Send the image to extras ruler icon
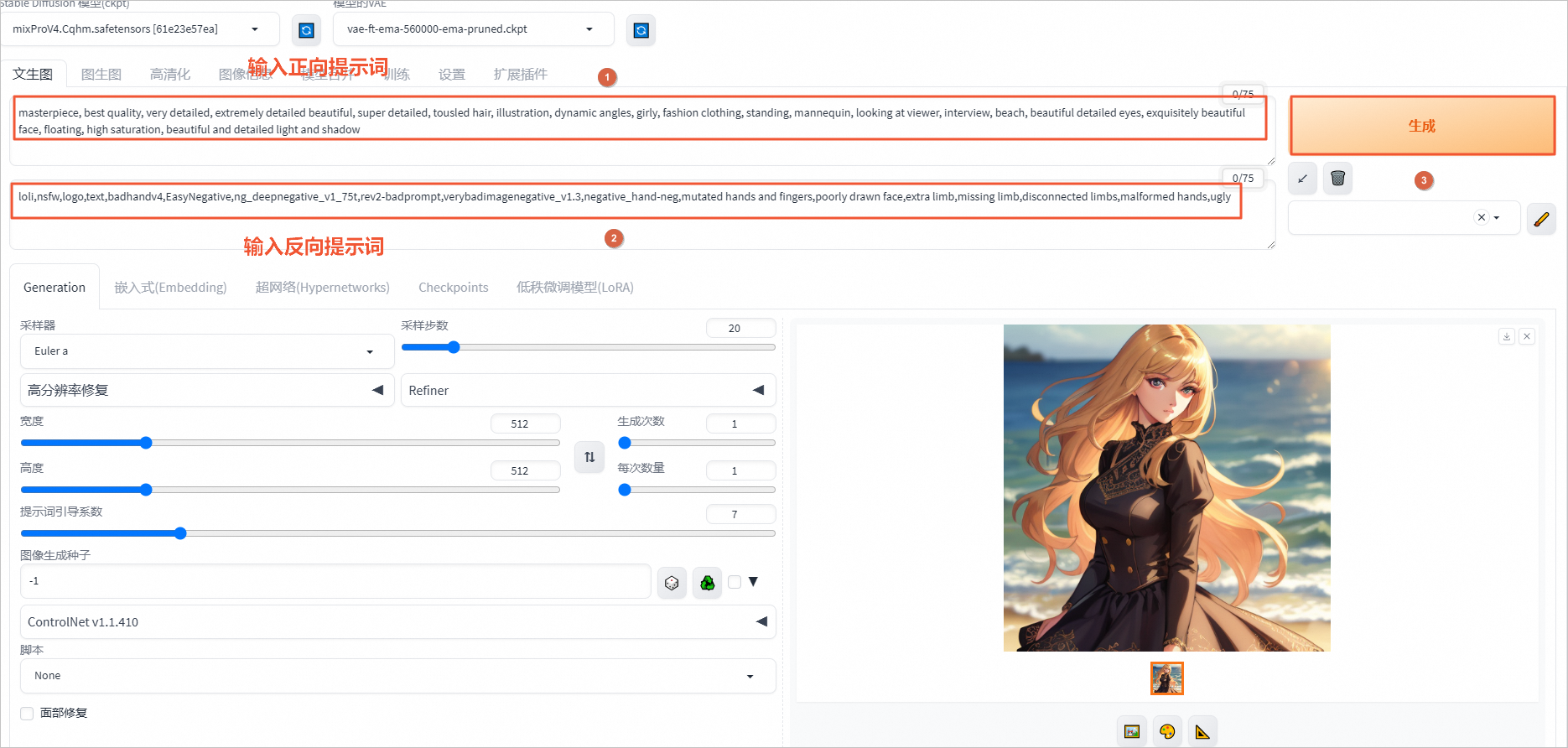The height and width of the screenshot is (748, 1568). (x=1202, y=731)
